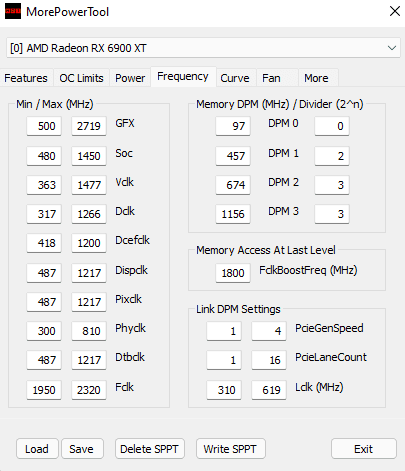Screen dimensions: 405x471
Task: Select the Power tab
Action: (130, 78)
